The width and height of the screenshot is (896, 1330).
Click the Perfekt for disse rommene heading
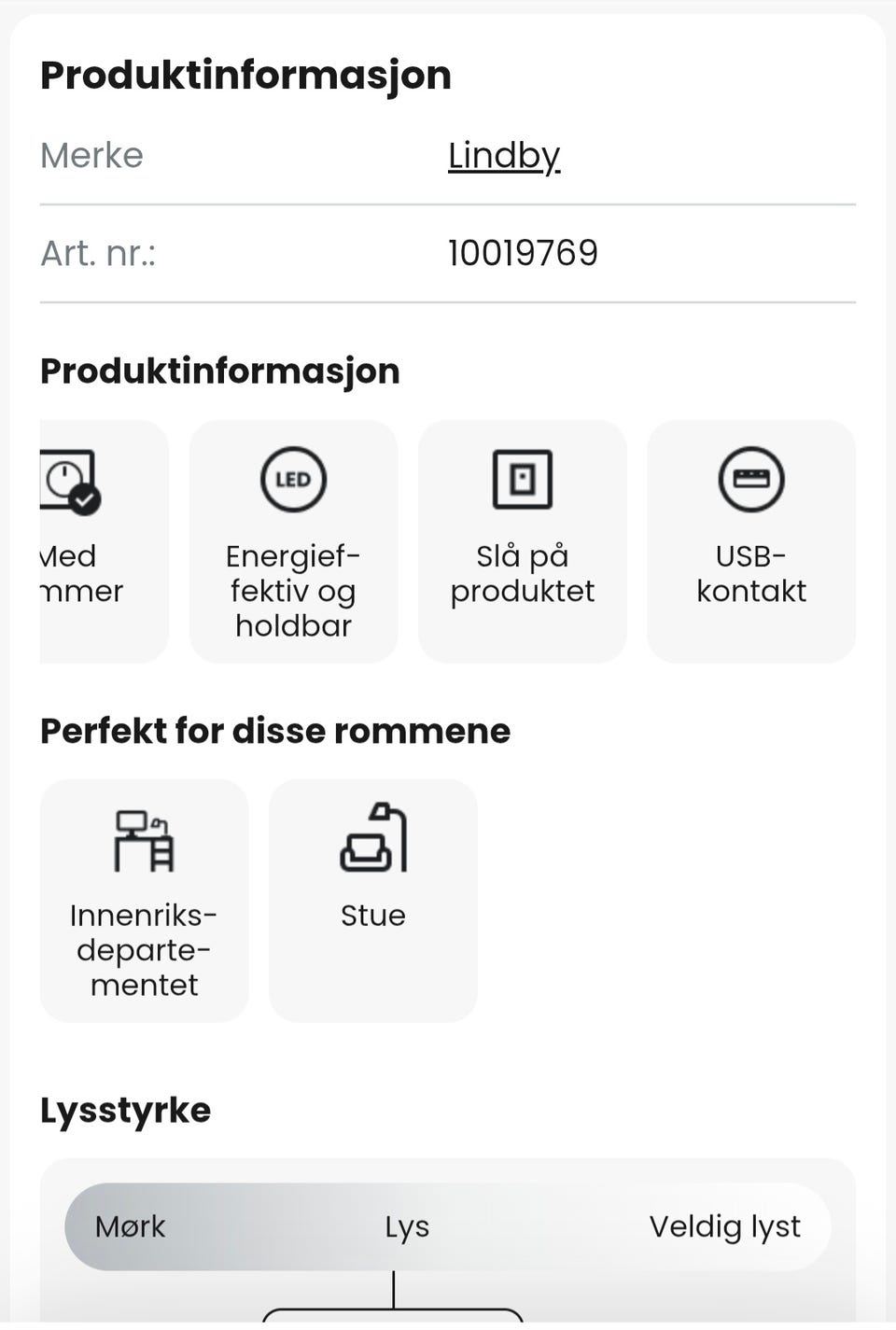[275, 731]
